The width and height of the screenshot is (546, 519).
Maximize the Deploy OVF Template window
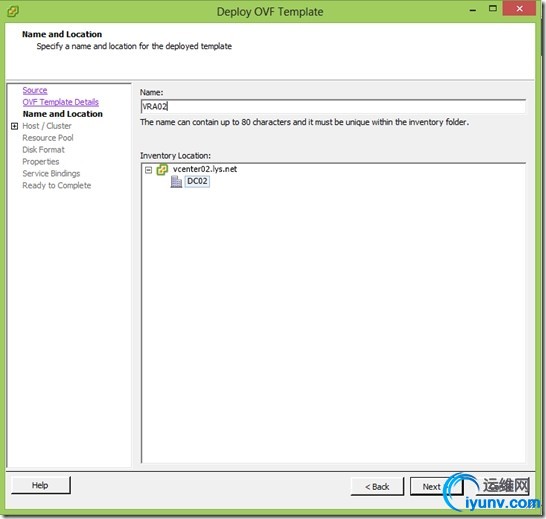tap(492, 9)
